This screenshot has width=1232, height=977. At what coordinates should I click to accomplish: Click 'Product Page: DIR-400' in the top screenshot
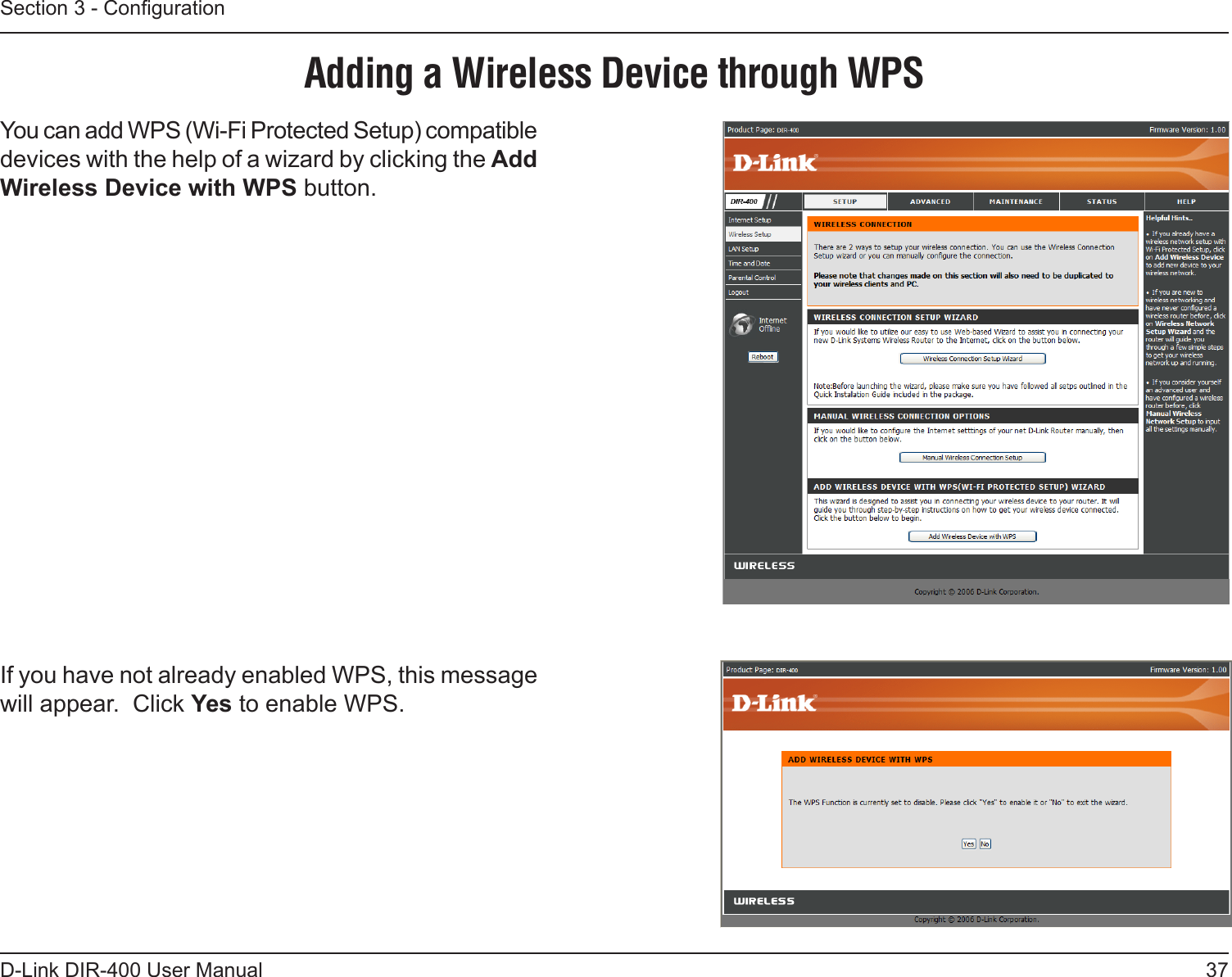point(763,129)
